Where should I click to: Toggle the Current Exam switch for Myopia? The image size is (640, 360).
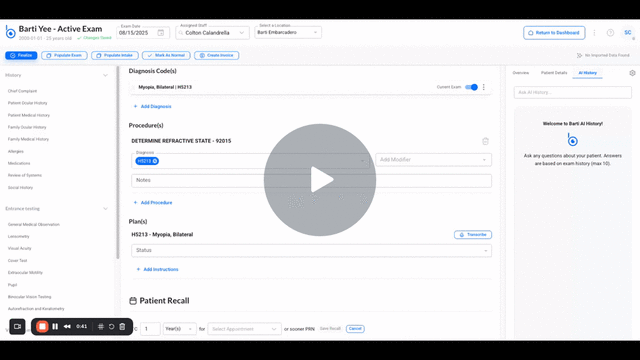(x=471, y=87)
